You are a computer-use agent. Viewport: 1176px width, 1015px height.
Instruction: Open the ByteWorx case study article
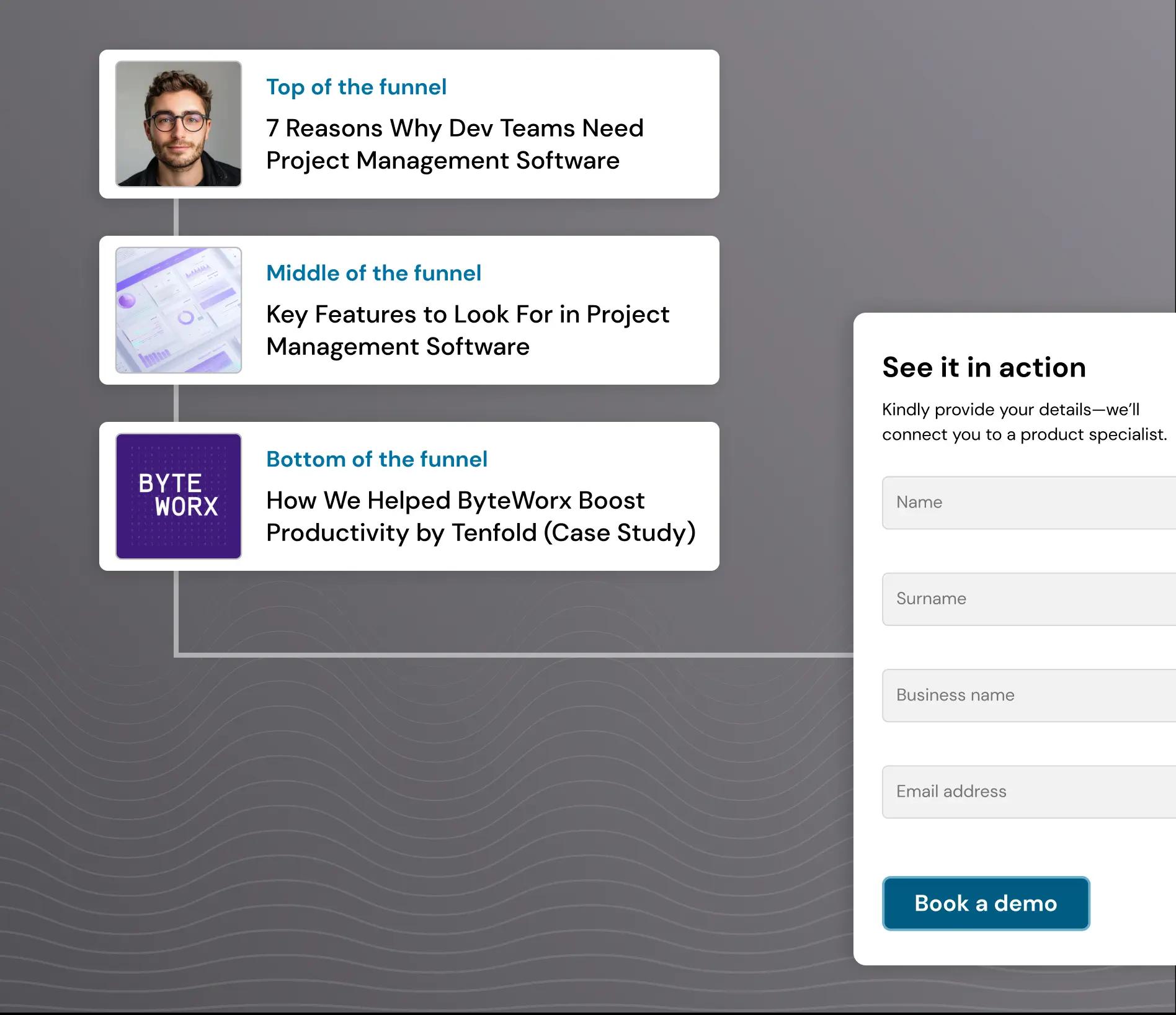point(479,516)
